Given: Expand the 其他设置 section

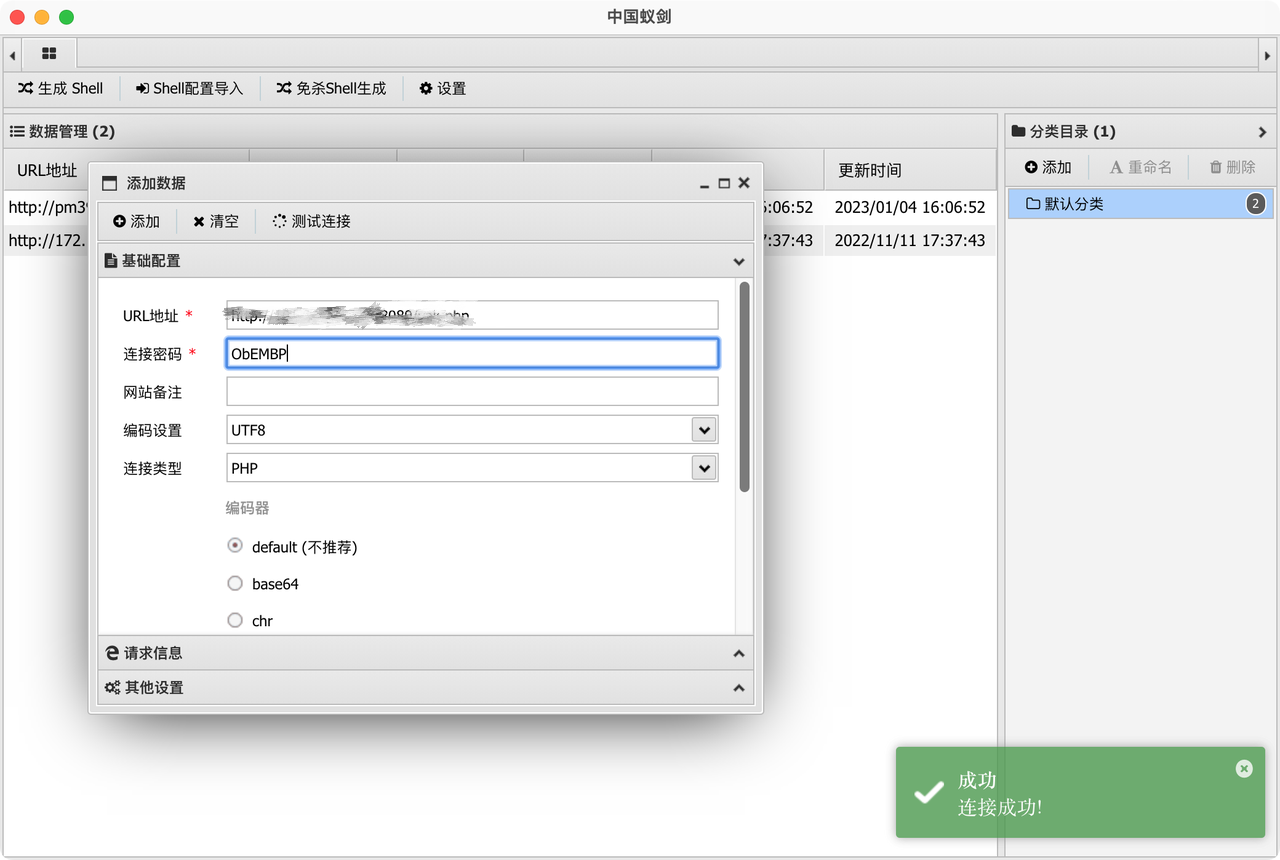Looking at the screenshot, I should (426, 688).
